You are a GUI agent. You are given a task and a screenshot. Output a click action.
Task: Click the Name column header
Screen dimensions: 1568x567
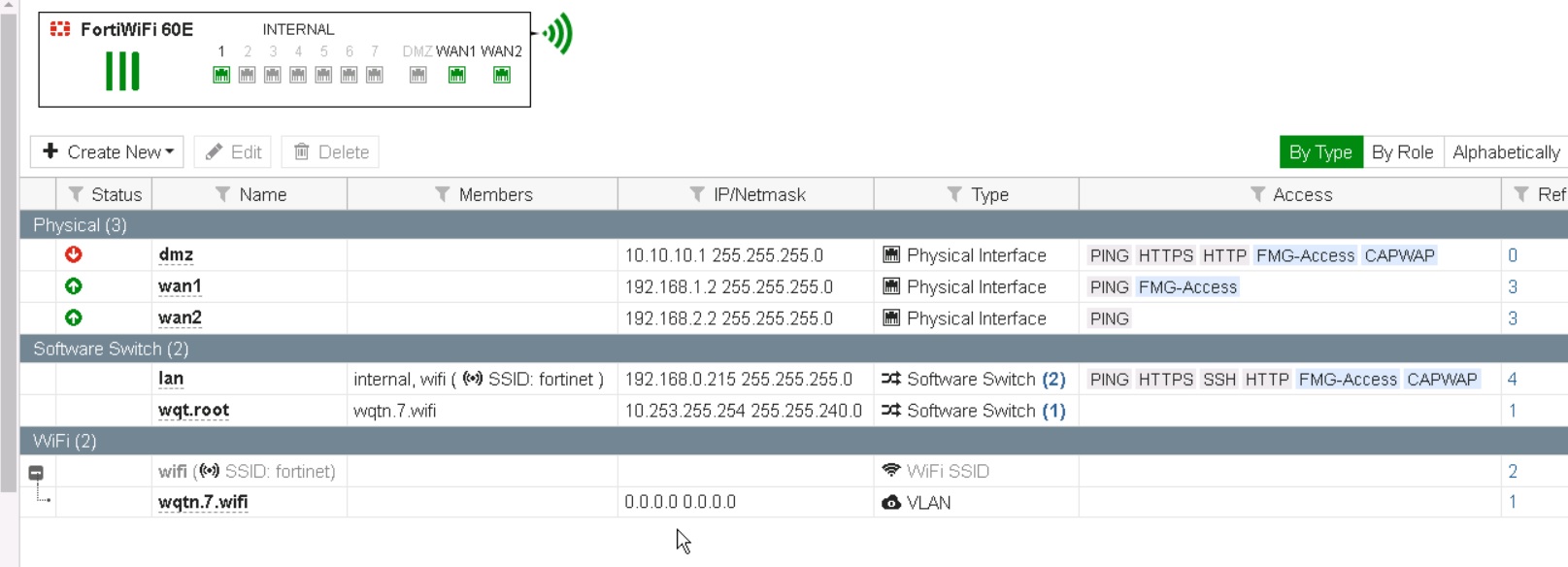pyautogui.click(x=262, y=194)
